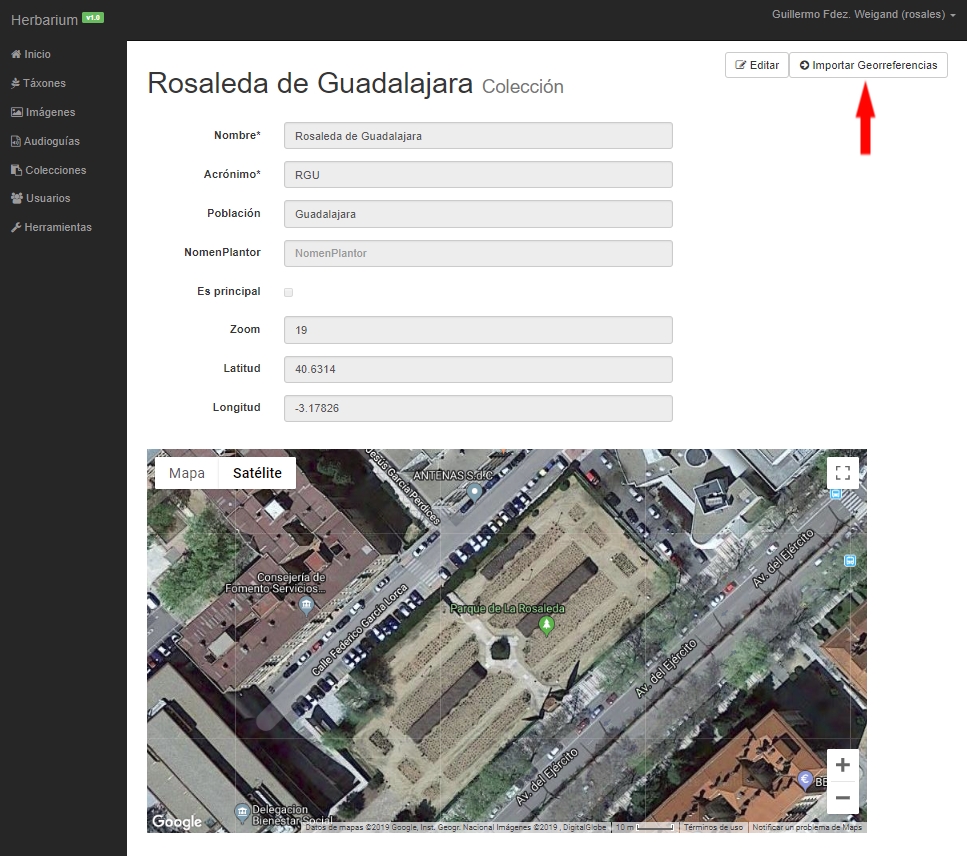This screenshot has height=856, width=967.
Task: Open the Términos de uso map link
Action: click(x=713, y=827)
